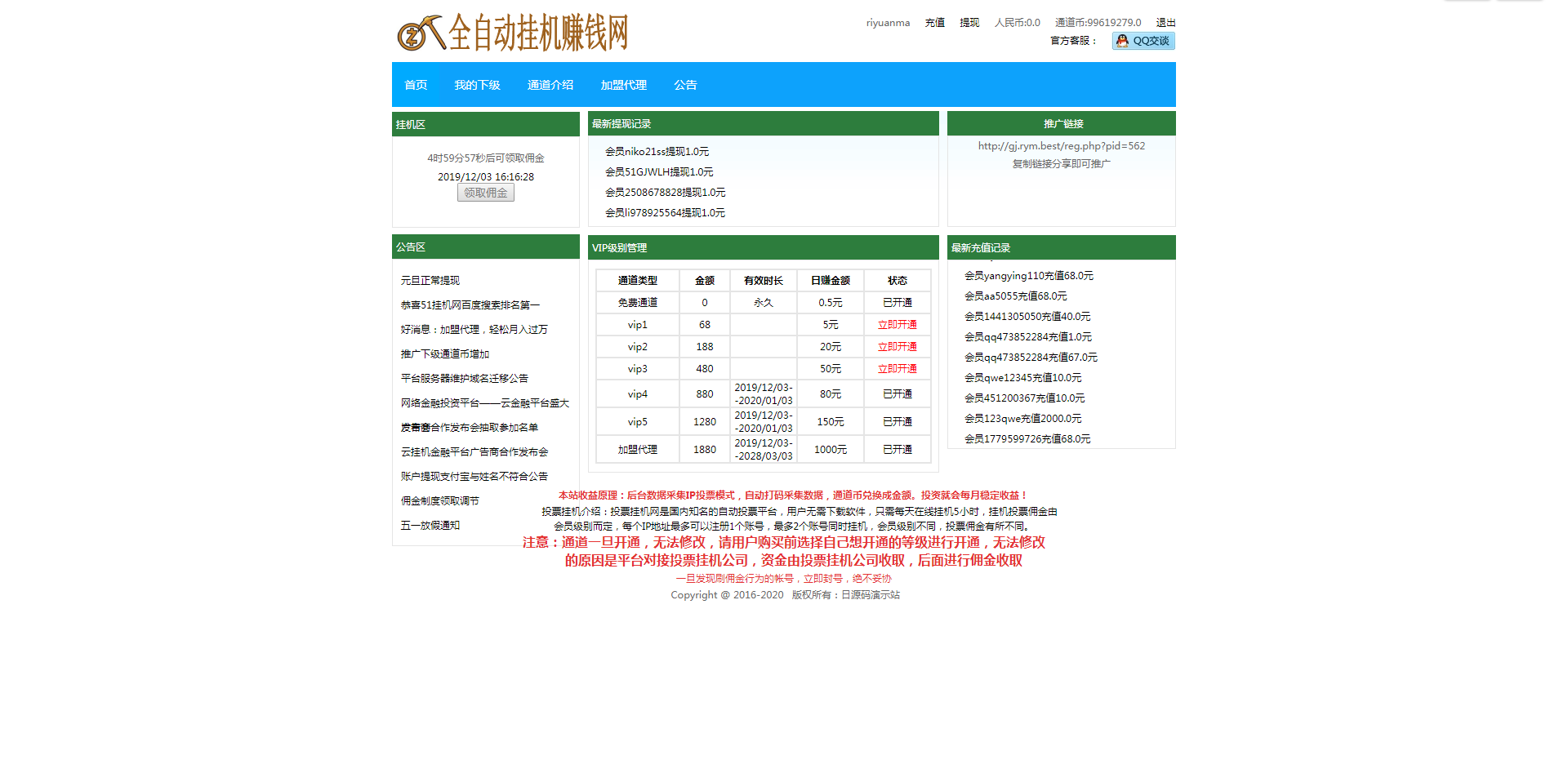
Task: Click the 退出 logout link
Action: click(1166, 22)
